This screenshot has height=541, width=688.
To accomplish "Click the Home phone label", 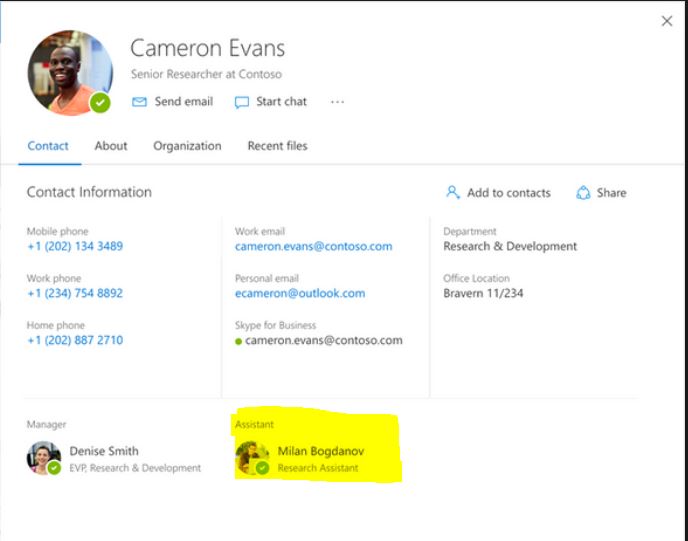I will tap(56, 325).
